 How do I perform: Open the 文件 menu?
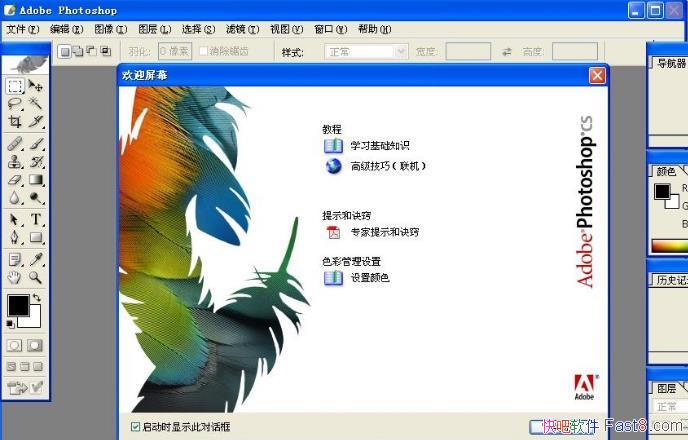click(22, 29)
